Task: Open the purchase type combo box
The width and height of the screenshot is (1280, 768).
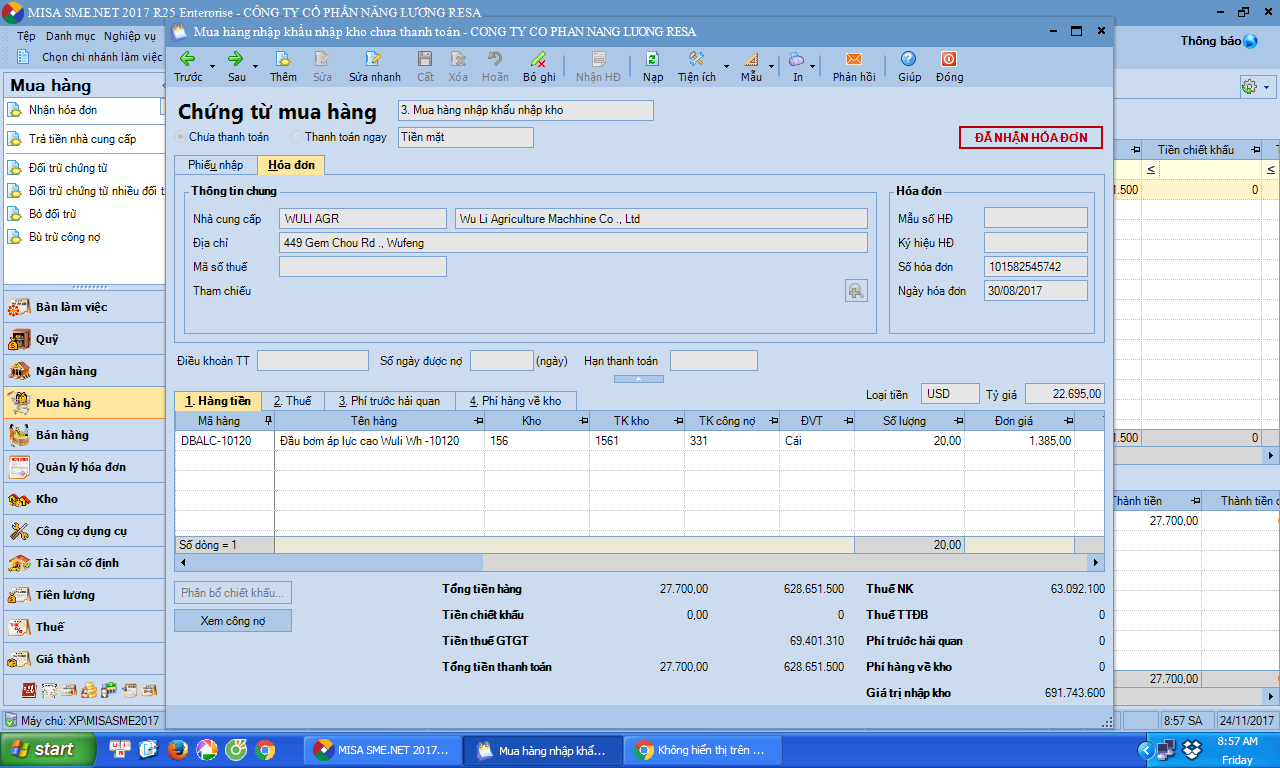Action: click(525, 110)
